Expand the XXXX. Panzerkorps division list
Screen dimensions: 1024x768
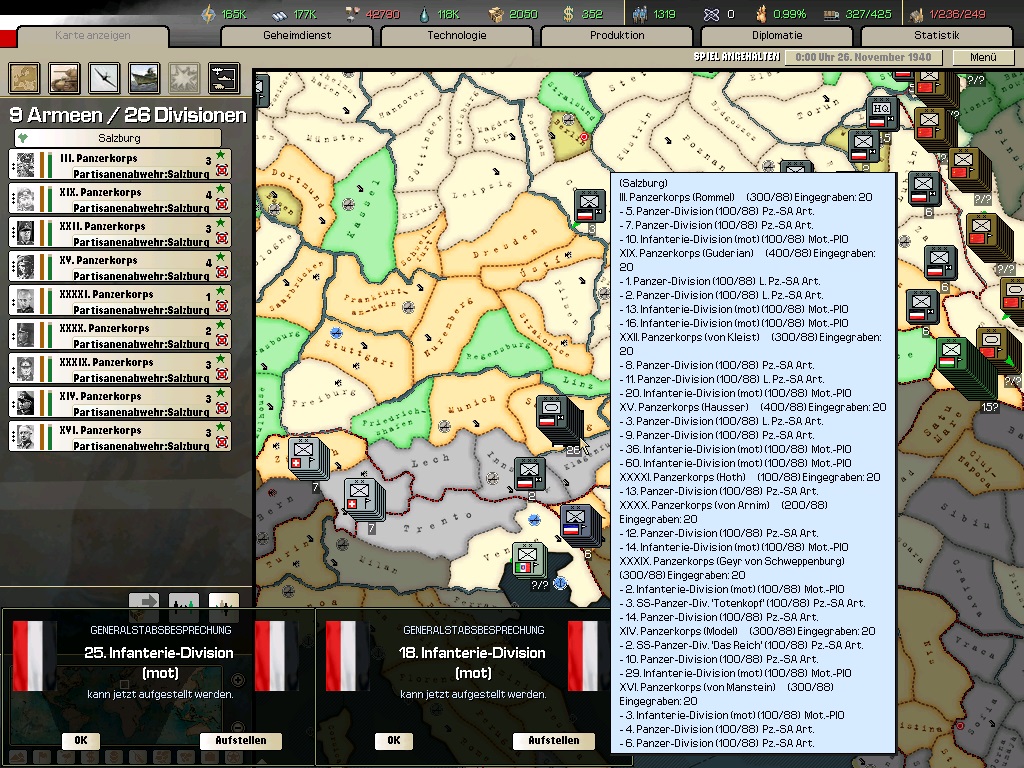click(13, 335)
